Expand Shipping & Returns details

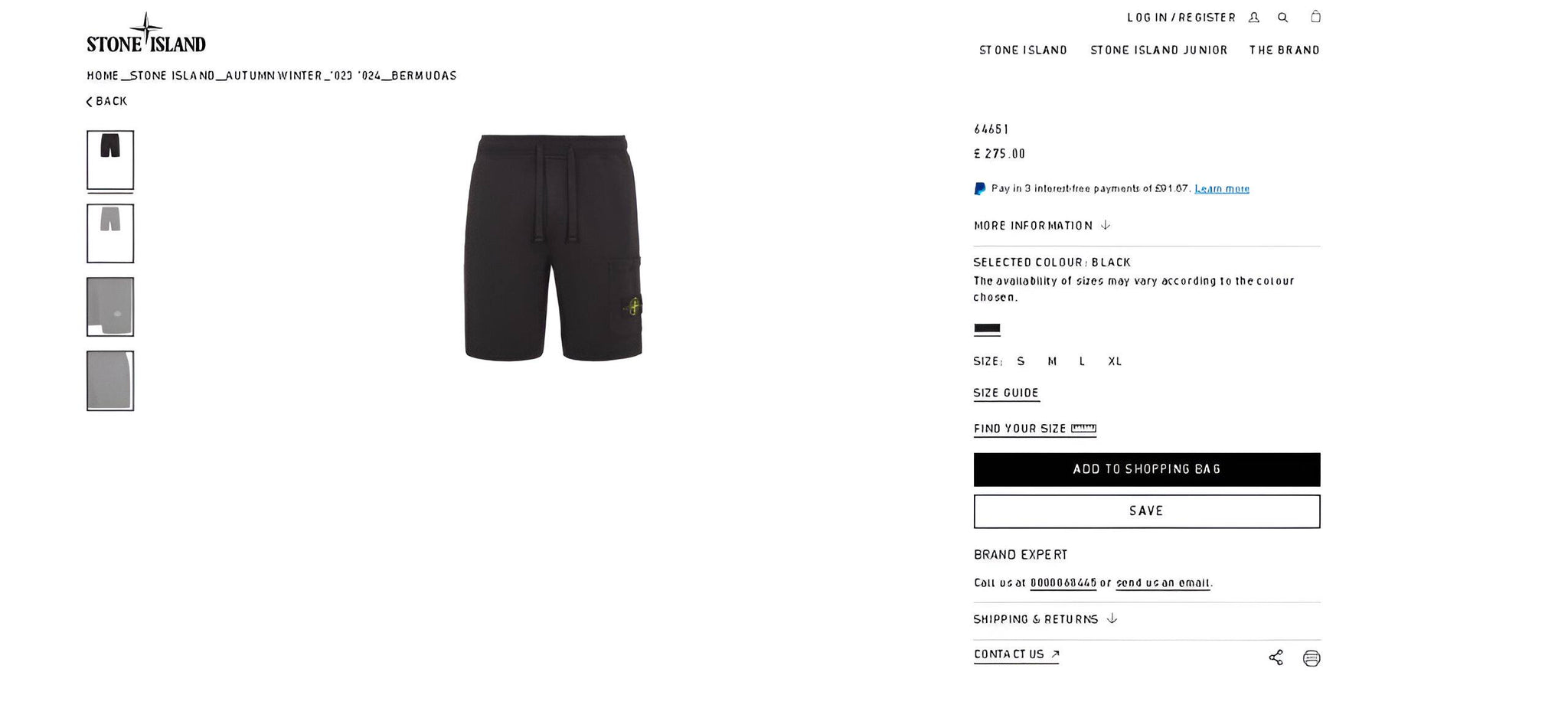pos(1045,619)
